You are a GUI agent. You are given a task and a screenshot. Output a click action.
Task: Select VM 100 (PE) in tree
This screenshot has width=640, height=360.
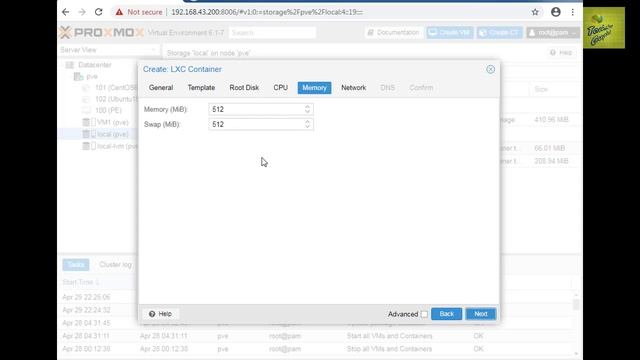pyautogui.click(x=108, y=110)
